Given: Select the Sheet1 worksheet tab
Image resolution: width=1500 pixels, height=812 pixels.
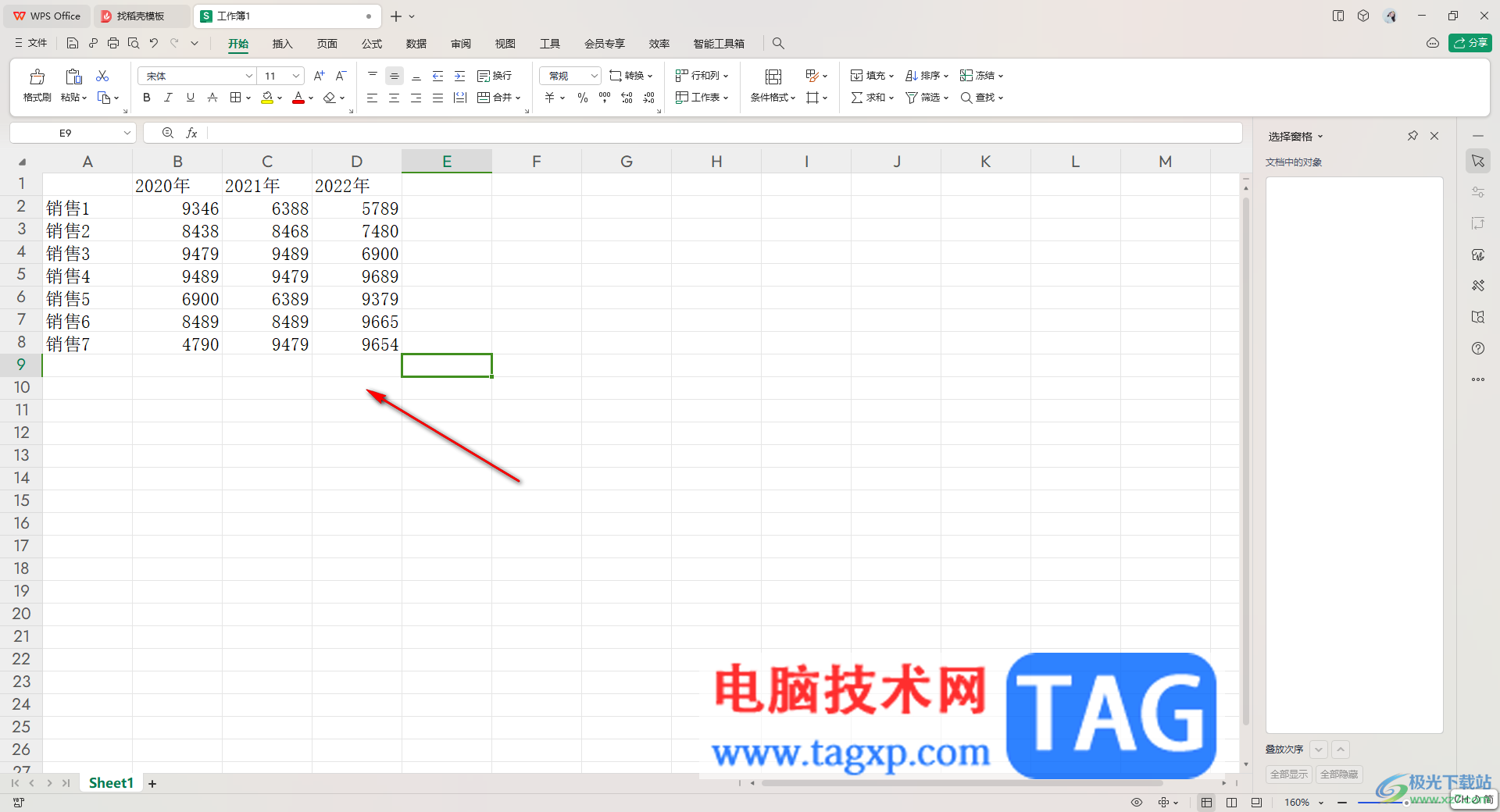Looking at the screenshot, I should [x=111, y=783].
